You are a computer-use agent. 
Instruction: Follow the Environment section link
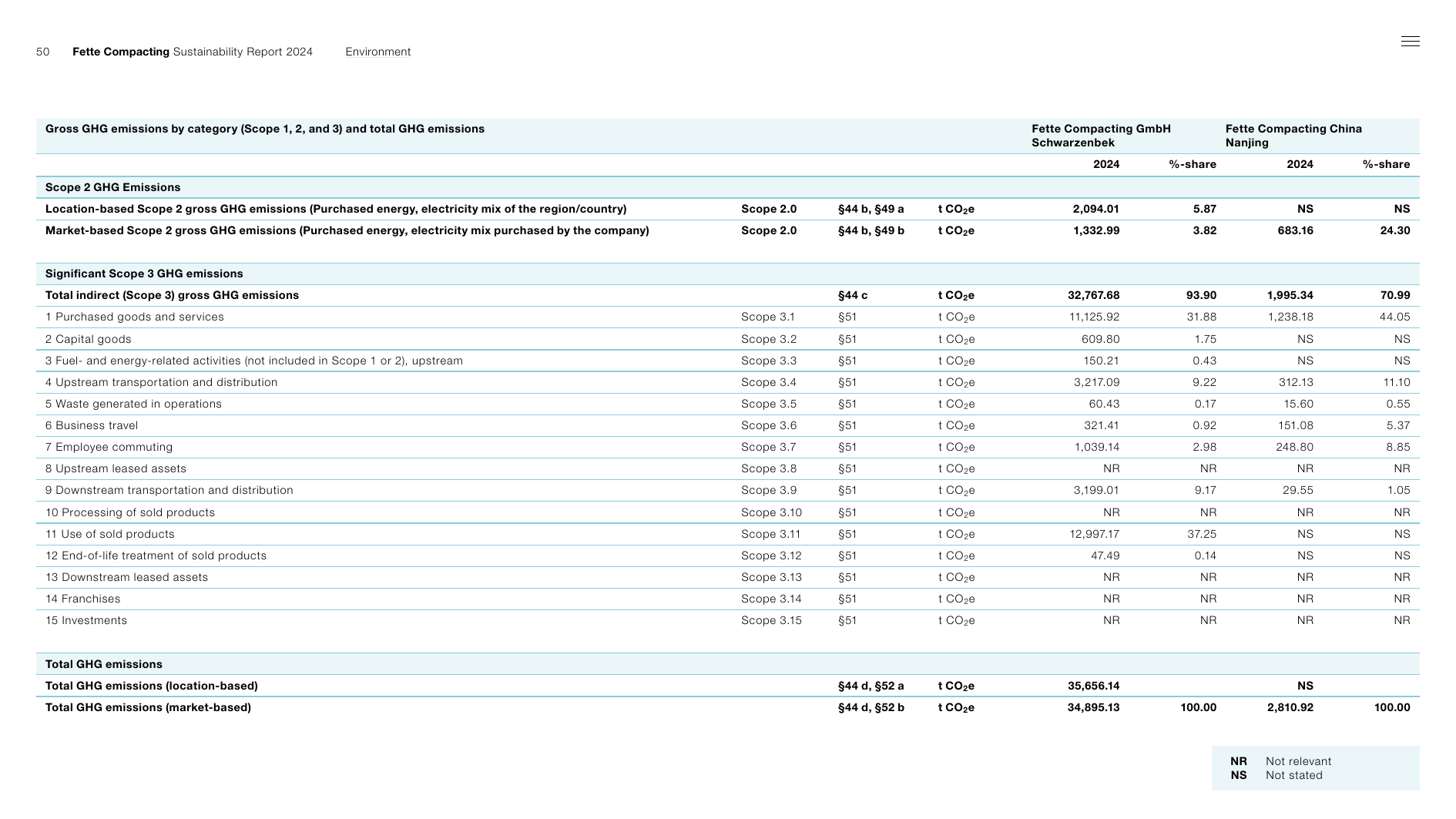coord(377,52)
